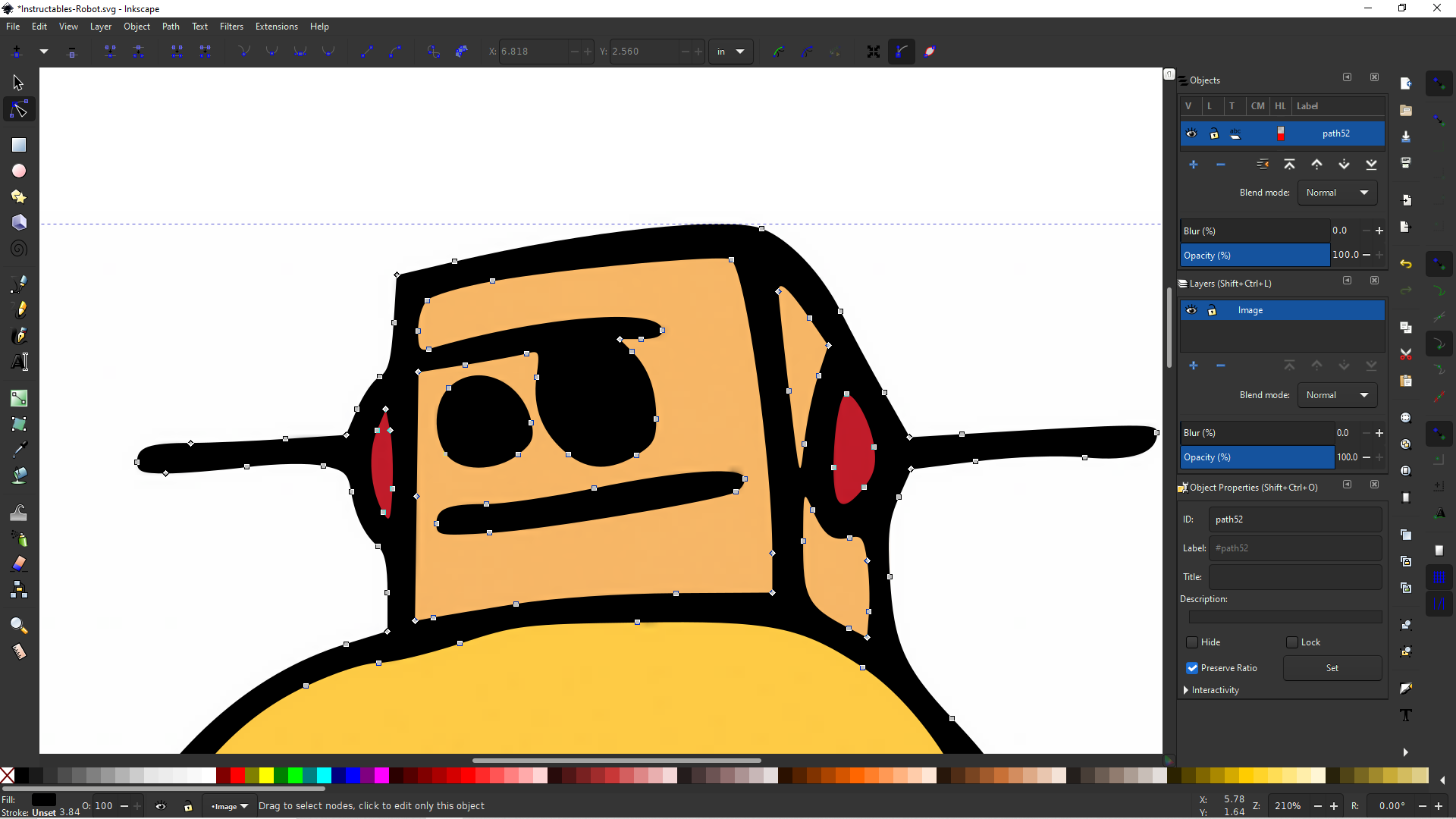Pick the Dropper (color picker) tool
1456x819 pixels.
[x=19, y=449]
